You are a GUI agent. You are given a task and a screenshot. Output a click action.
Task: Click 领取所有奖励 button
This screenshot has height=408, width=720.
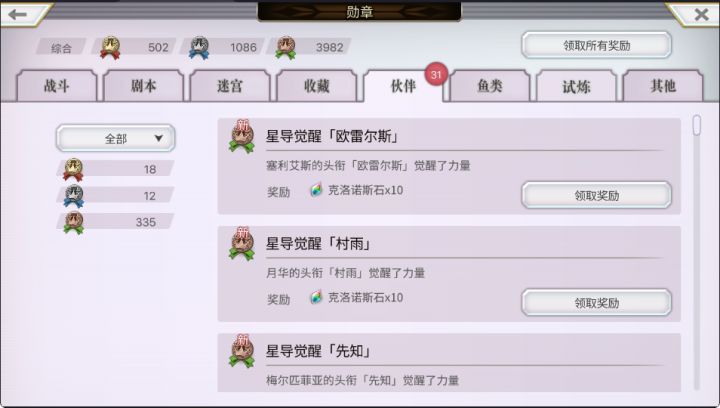[596, 45]
